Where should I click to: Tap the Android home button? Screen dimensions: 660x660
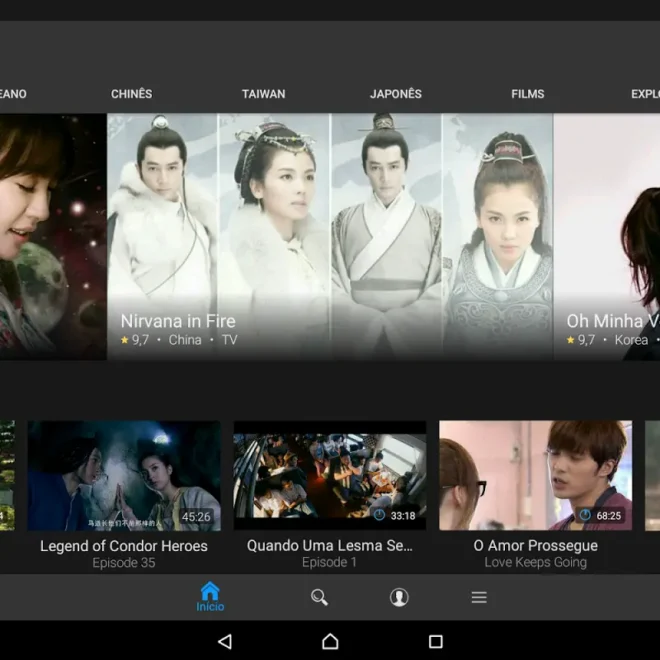point(330,641)
